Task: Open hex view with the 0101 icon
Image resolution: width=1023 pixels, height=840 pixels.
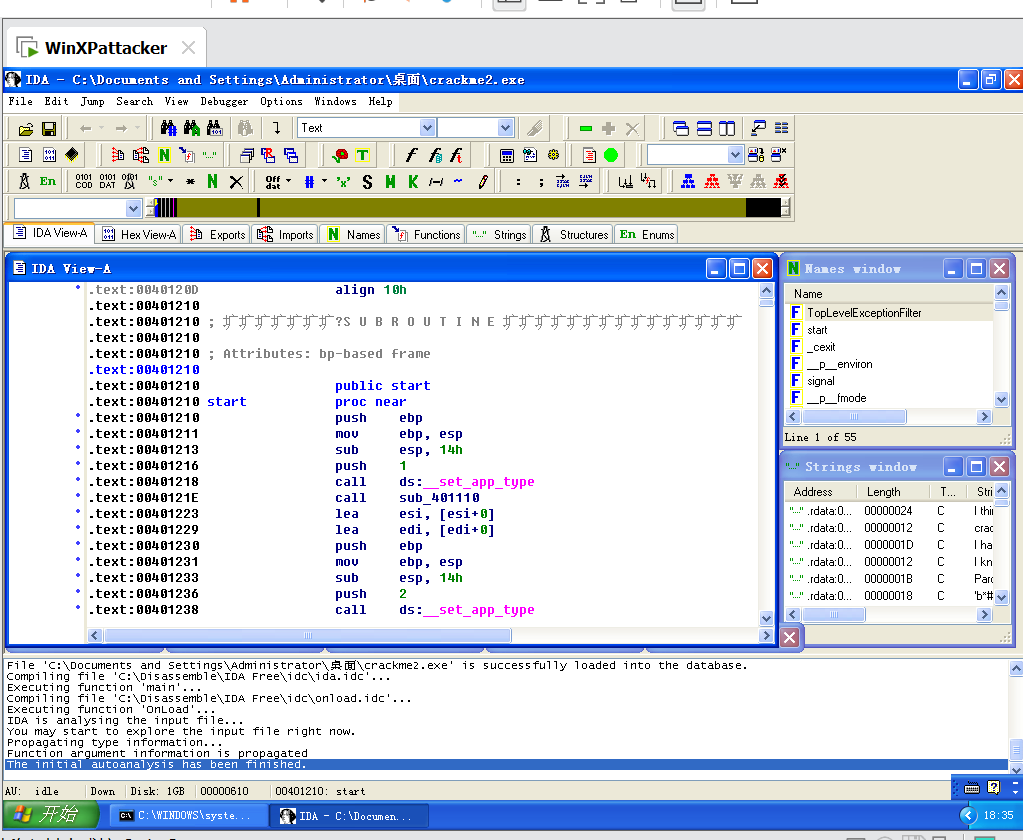Action: (x=50, y=155)
